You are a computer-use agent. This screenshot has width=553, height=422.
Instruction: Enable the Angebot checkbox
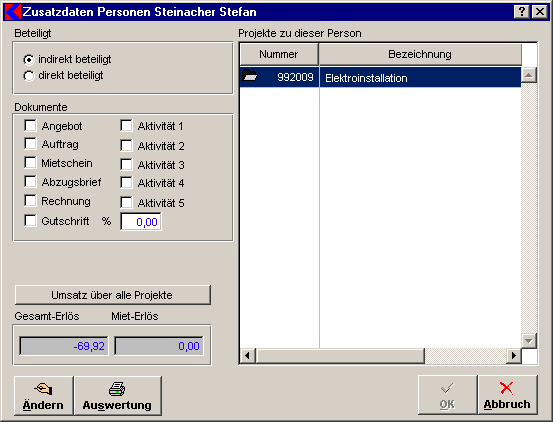pos(30,125)
